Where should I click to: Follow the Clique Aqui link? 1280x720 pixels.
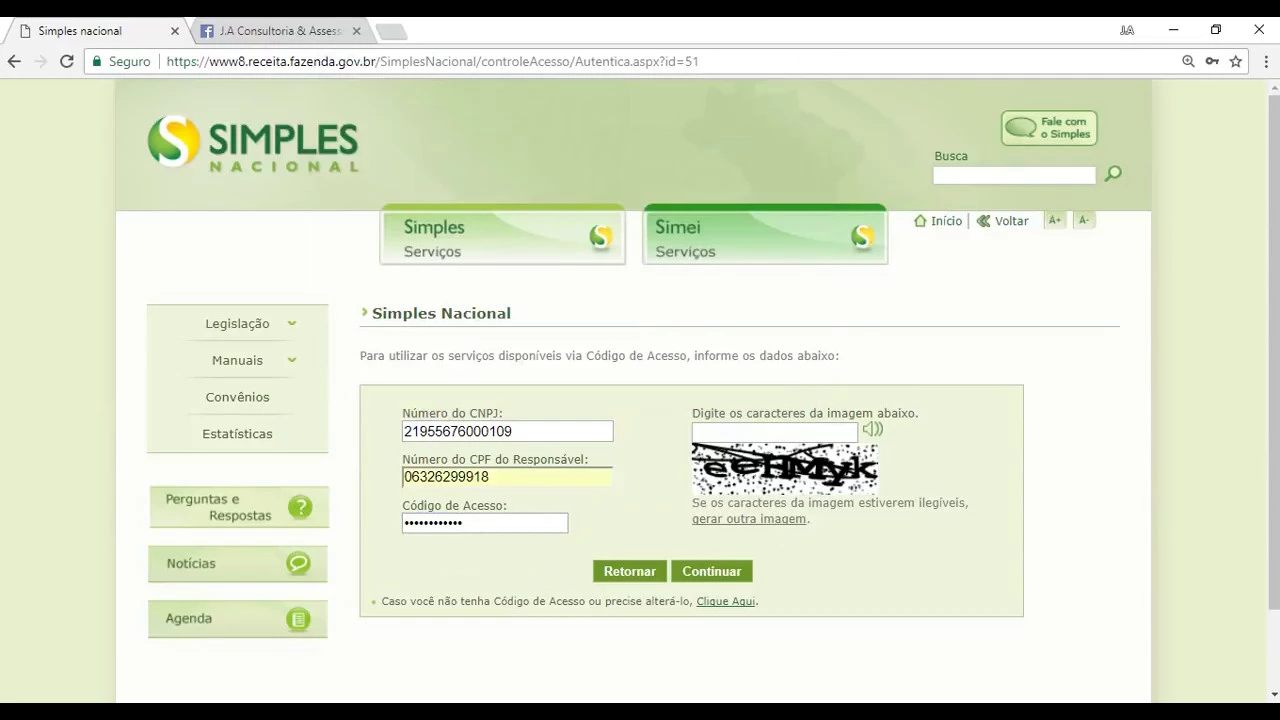726,601
